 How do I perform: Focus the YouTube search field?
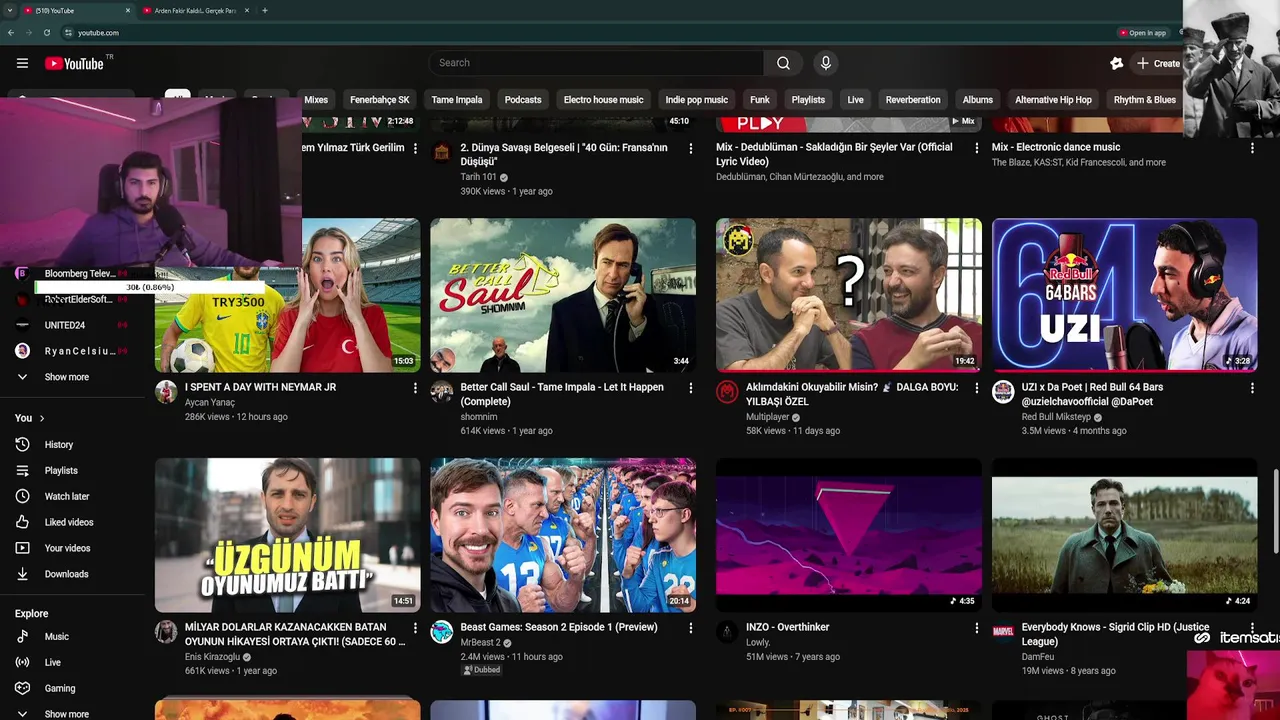(597, 63)
